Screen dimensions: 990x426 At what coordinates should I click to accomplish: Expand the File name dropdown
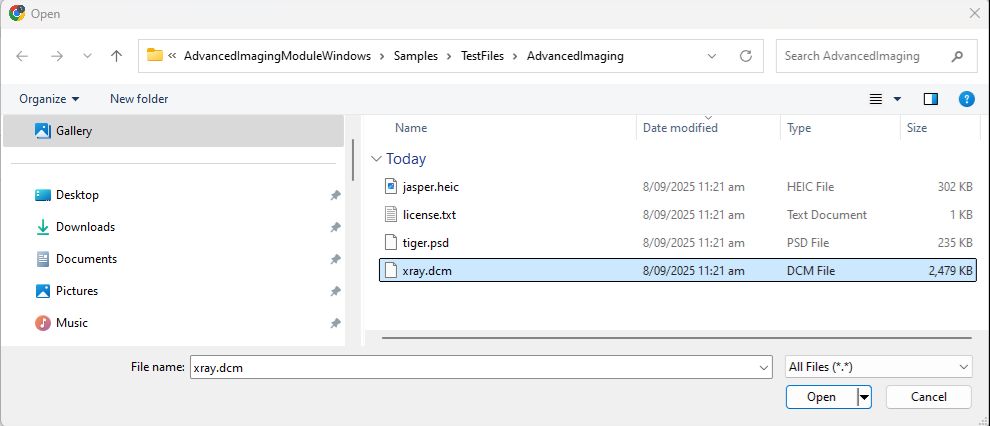coord(765,367)
